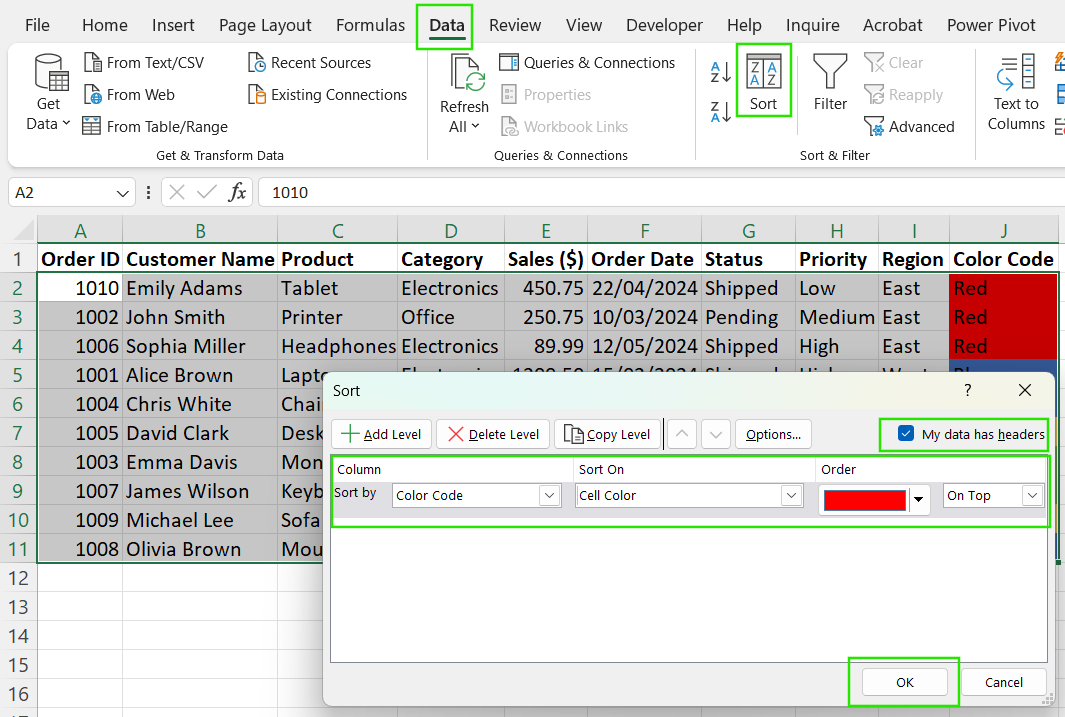Open Insert Function fx

(x=237, y=192)
